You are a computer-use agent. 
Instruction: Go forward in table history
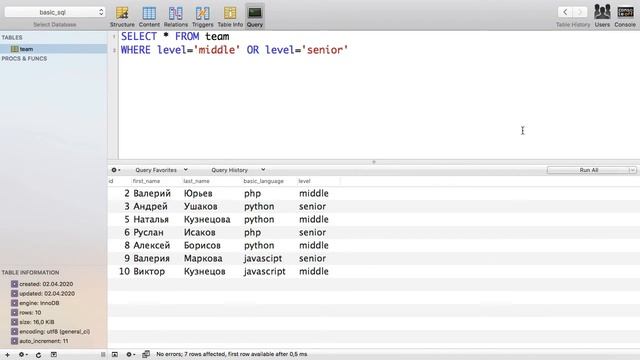click(x=580, y=12)
